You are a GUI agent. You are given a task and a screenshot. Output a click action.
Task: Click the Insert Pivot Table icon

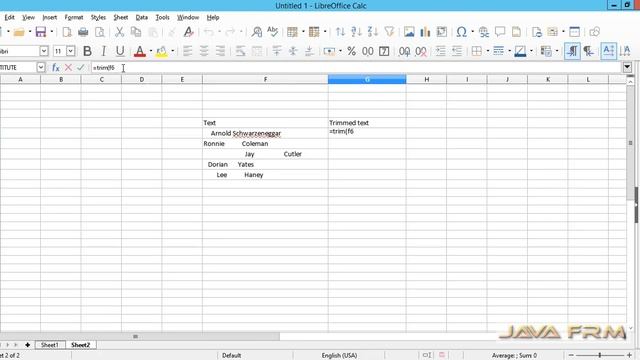(442, 32)
